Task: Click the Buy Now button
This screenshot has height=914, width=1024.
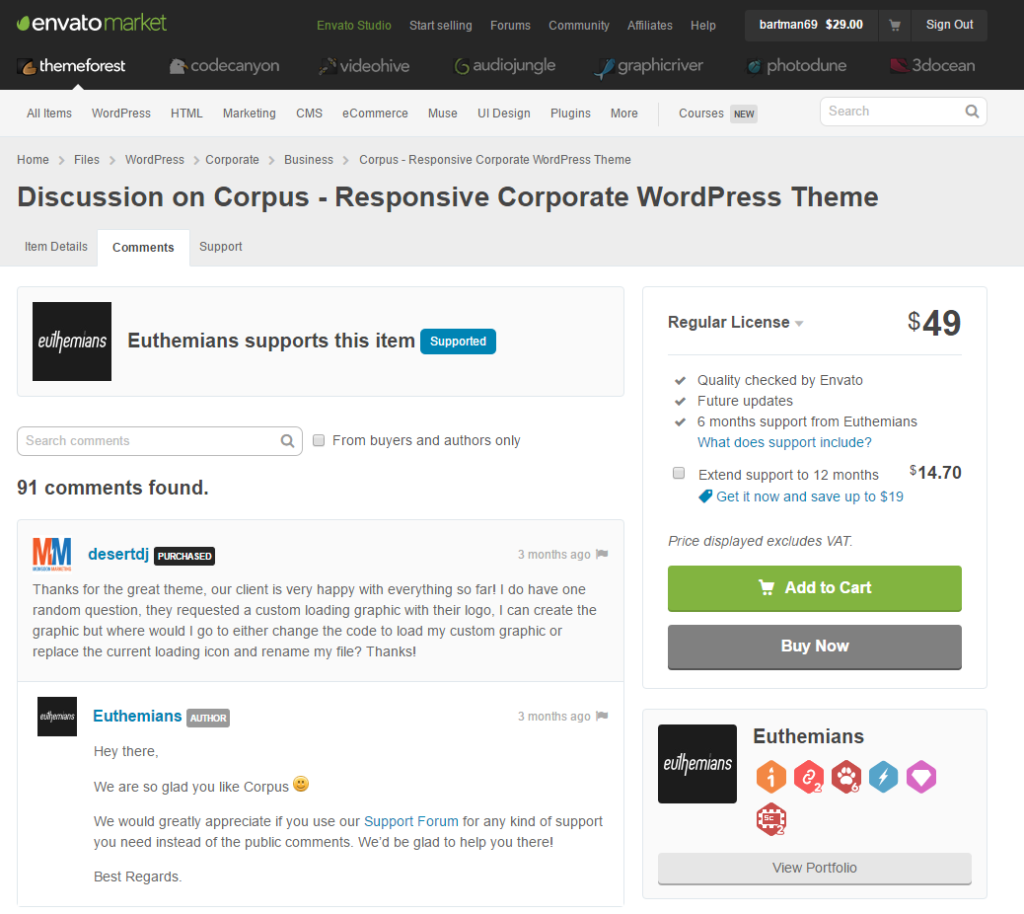Action: tap(814, 647)
